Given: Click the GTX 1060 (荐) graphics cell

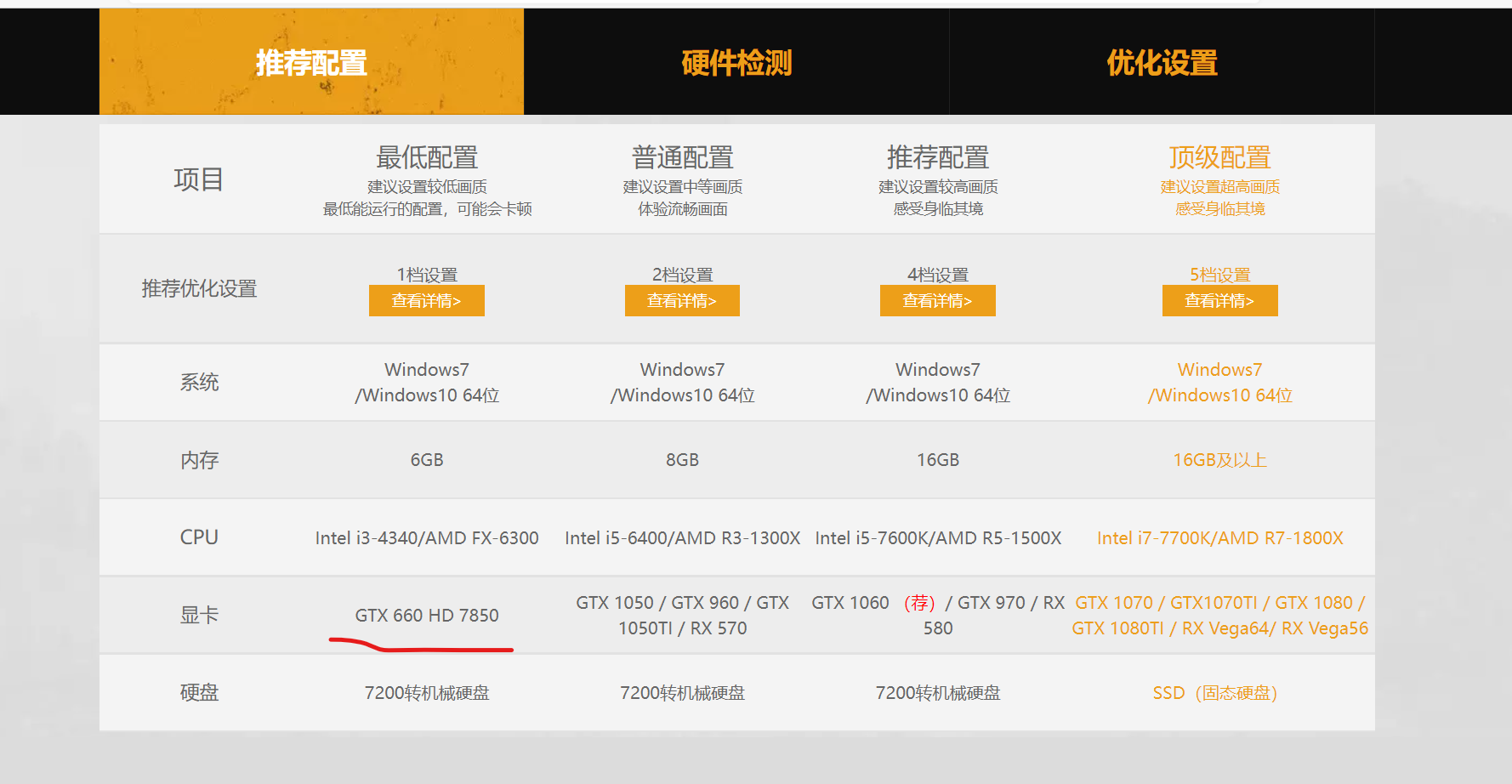Looking at the screenshot, I should (938, 616).
